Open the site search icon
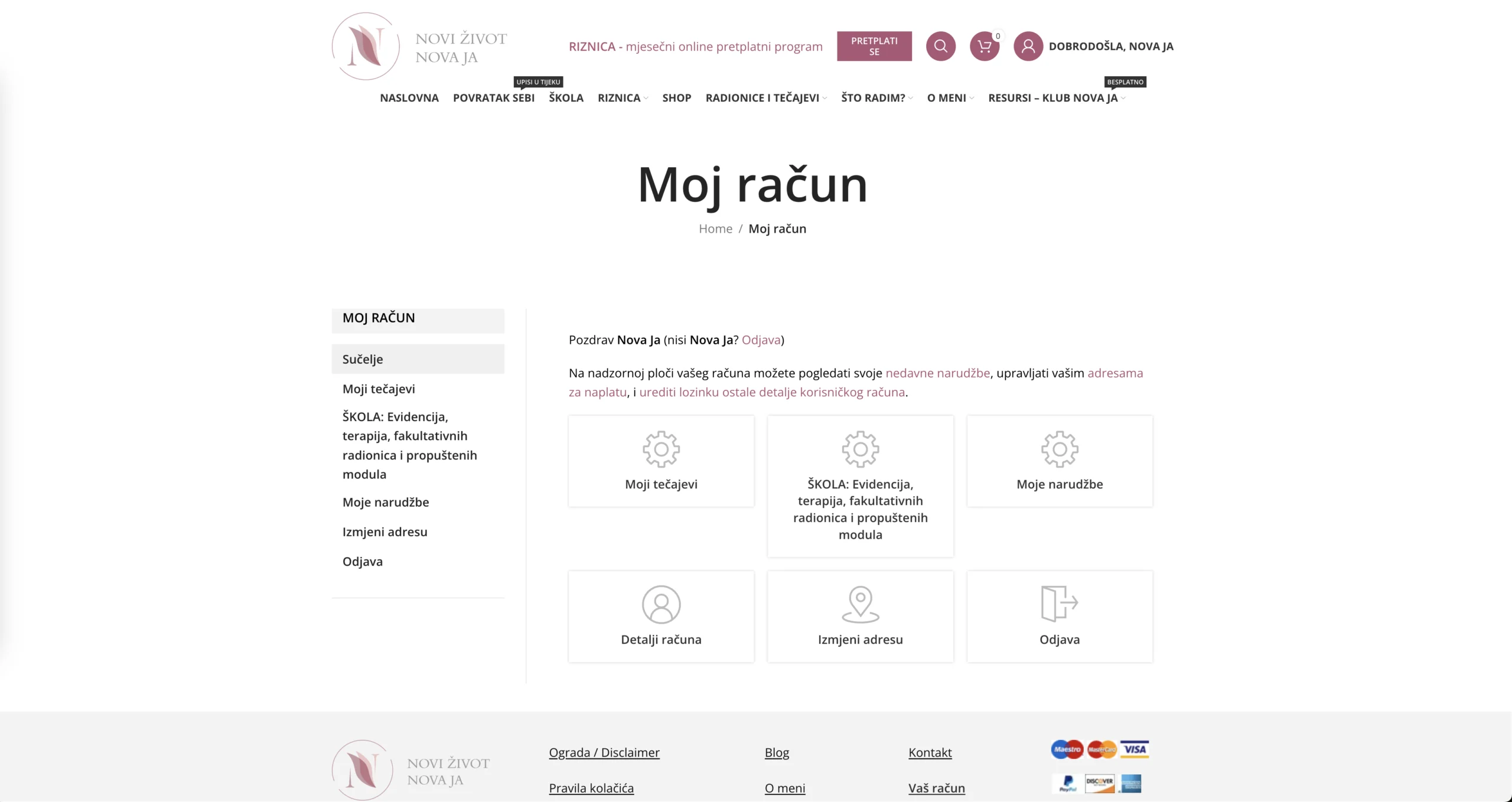Image resolution: width=1512 pixels, height=802 pixels. pyautogui.click(x=940, y=46)
